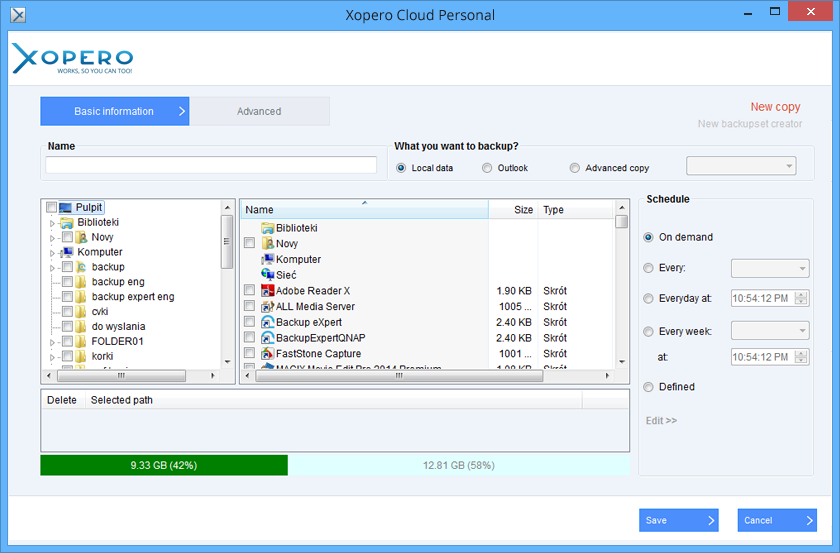Viewport: 840px width, 553px height.
Task: Click the Komputer icon in tree
Action: coord(68,252)
